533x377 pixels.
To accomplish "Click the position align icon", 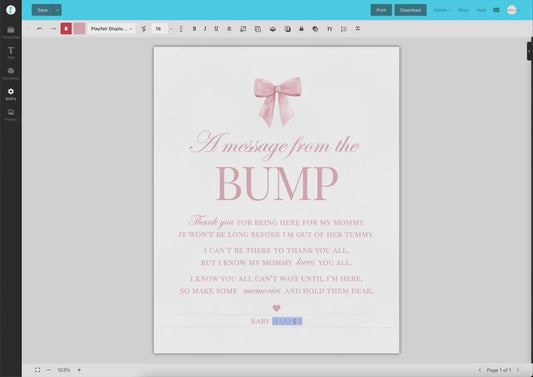I will pos(288,29).
